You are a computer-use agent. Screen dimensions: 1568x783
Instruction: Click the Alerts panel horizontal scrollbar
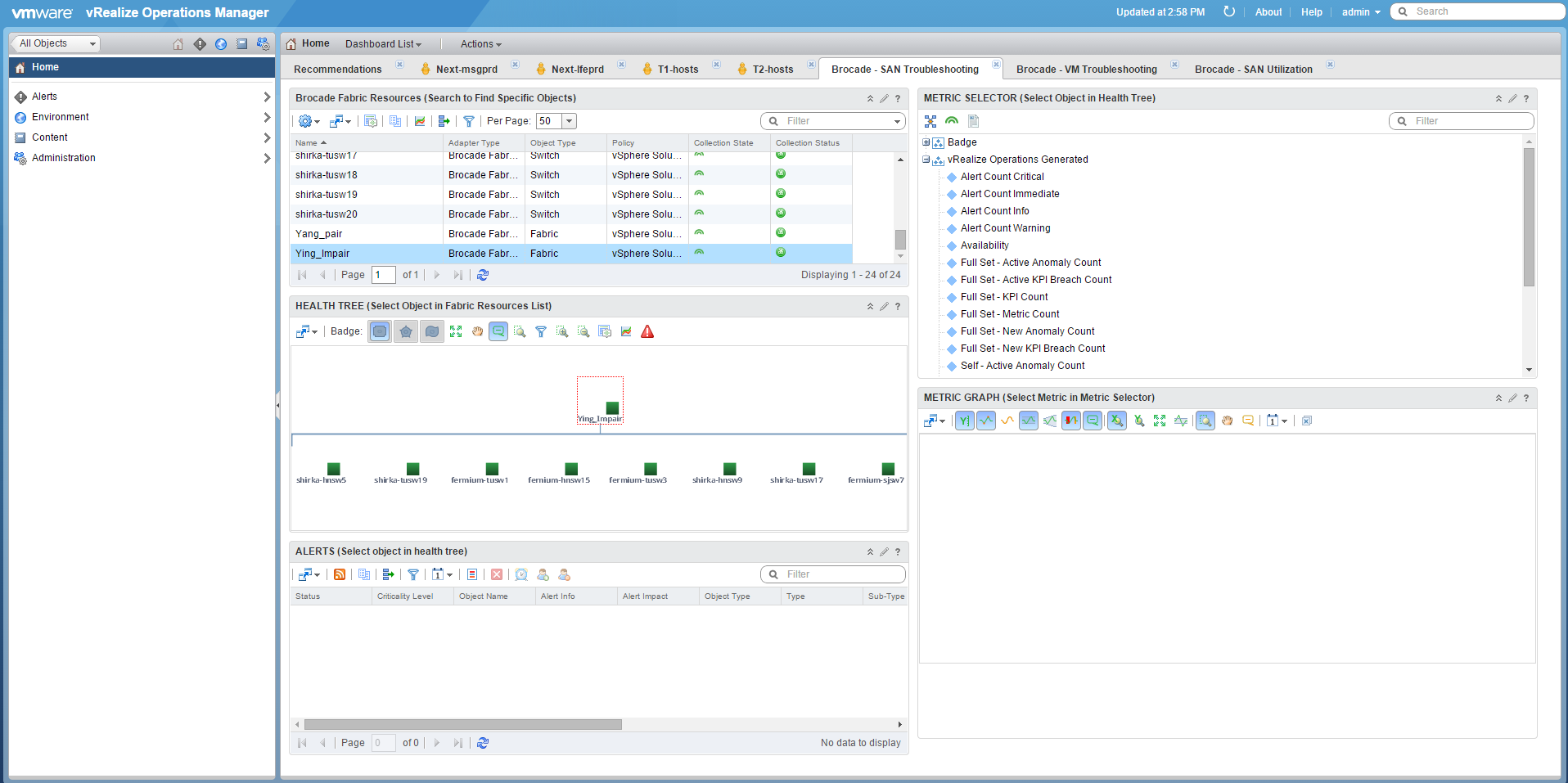point(462,724)
